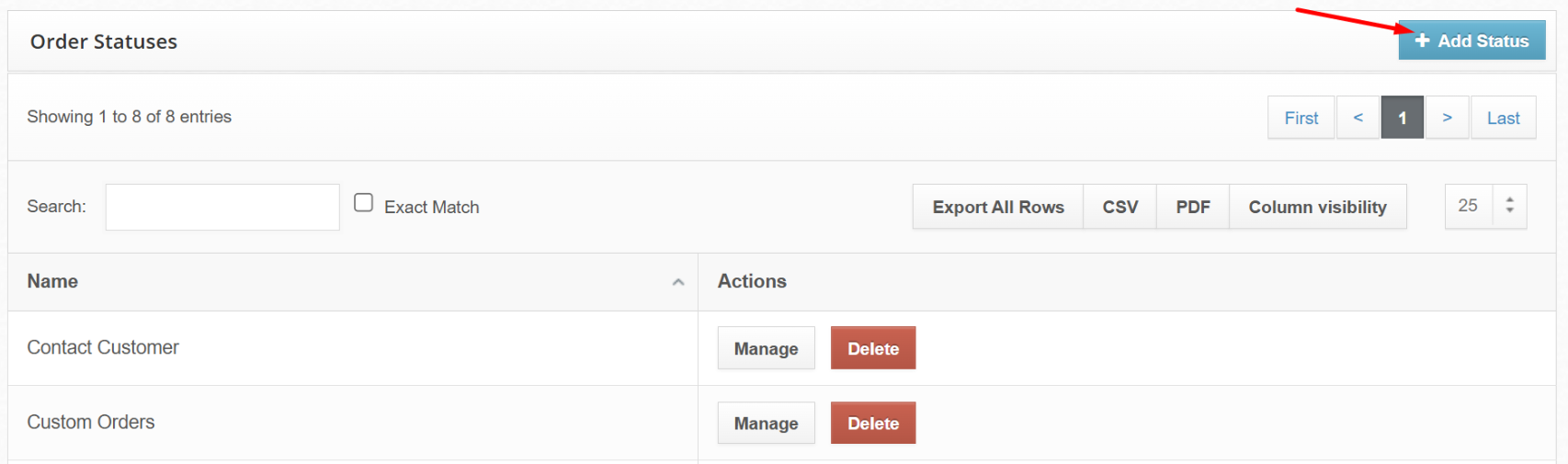Viewport: 1568px width, 464px height.
Task: Manage the Custom Orders status
Action: click(766, 423)
